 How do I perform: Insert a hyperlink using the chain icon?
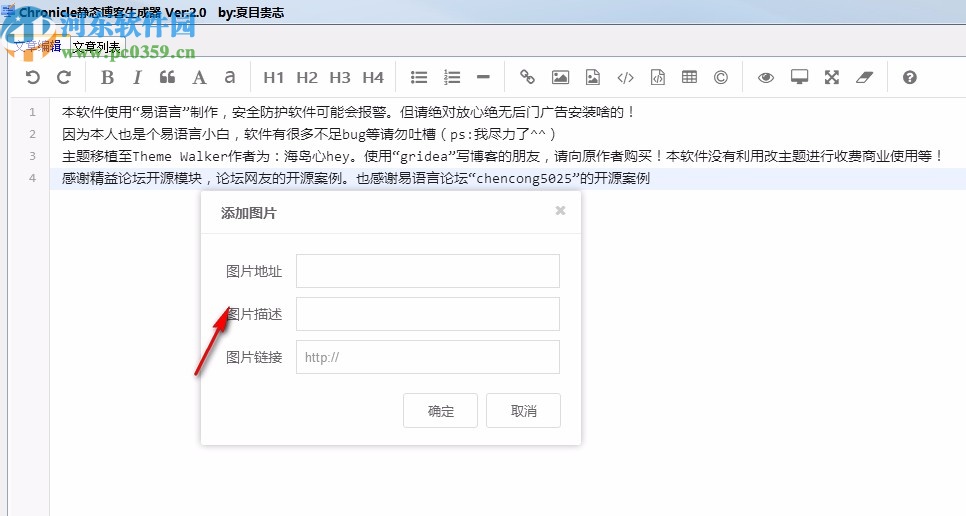click(527, 77)
